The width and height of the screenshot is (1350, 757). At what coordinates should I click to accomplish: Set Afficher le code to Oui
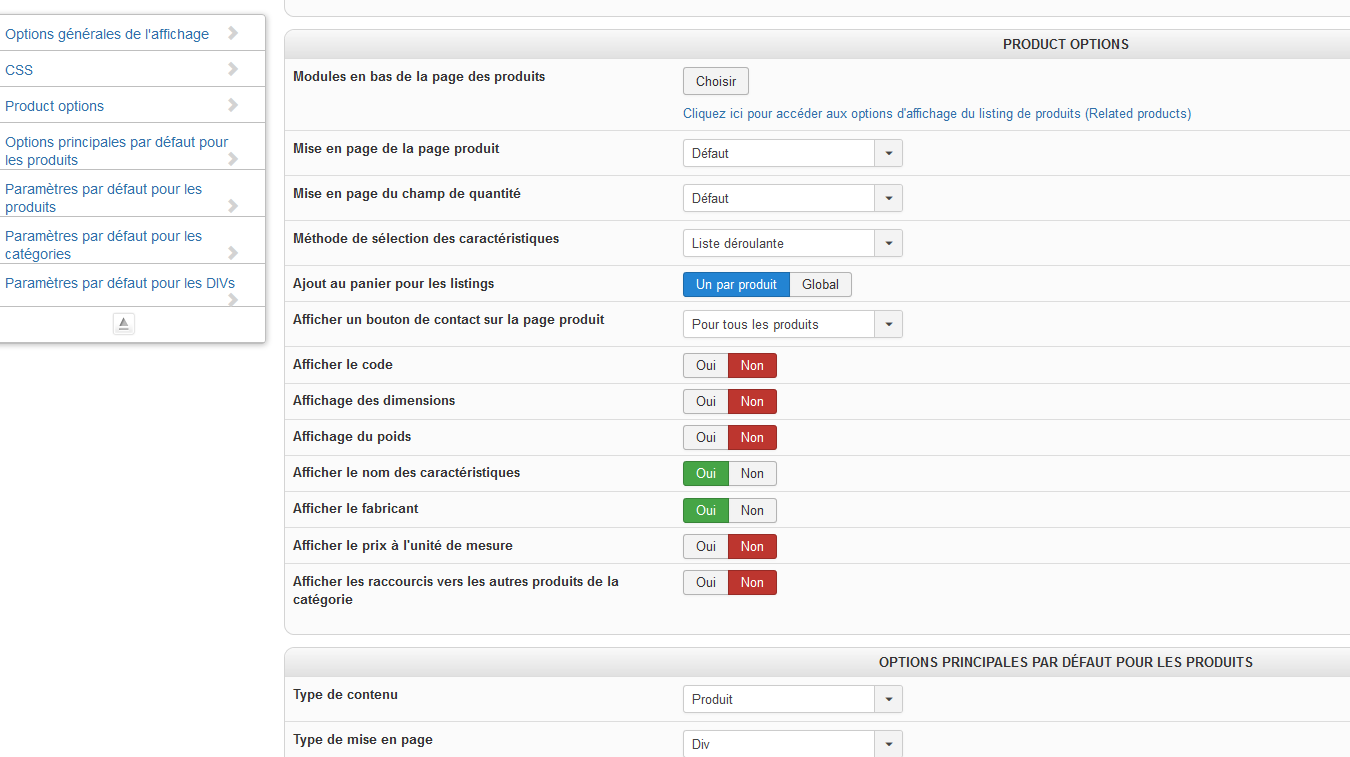point(706,366)
